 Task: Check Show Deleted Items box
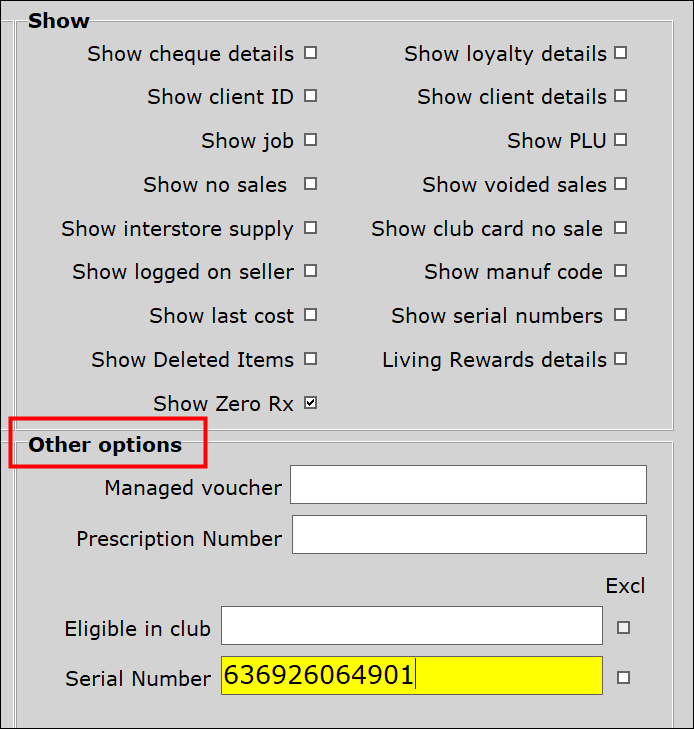(x=311, y=359)
